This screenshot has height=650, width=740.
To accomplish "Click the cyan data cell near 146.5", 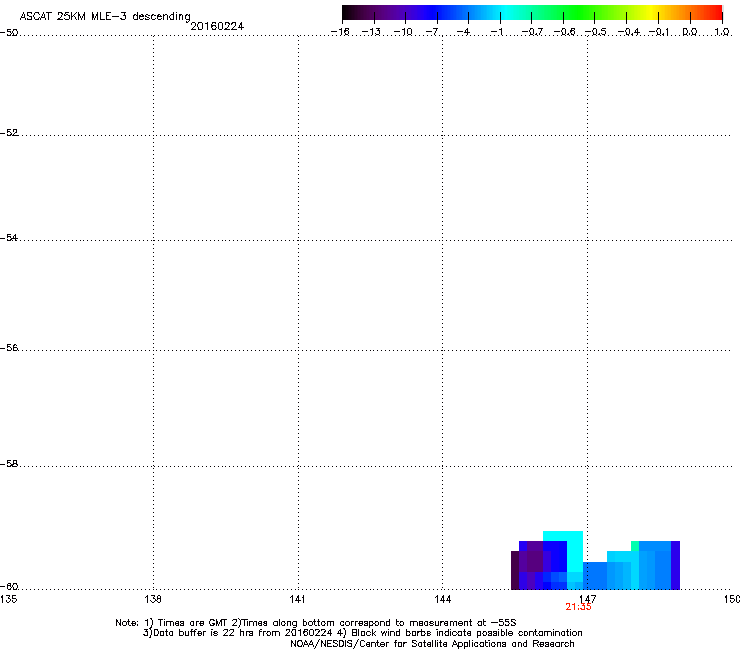I will 574,551.
